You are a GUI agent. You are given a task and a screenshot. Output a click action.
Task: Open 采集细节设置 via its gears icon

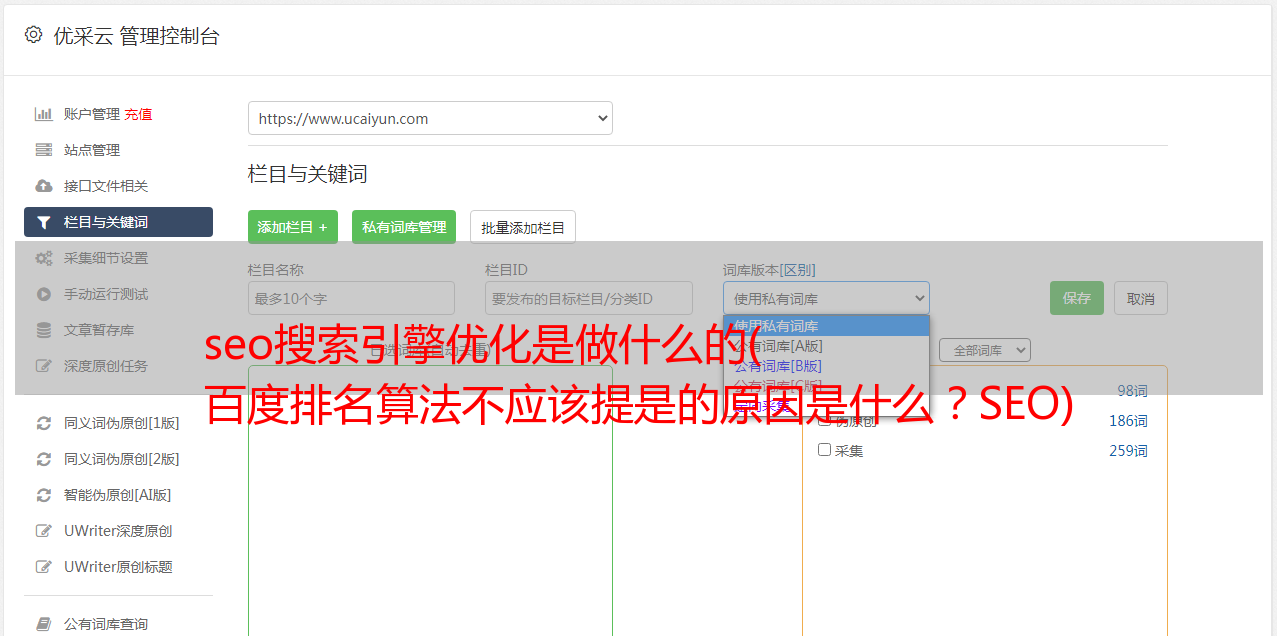coord(44,258)
